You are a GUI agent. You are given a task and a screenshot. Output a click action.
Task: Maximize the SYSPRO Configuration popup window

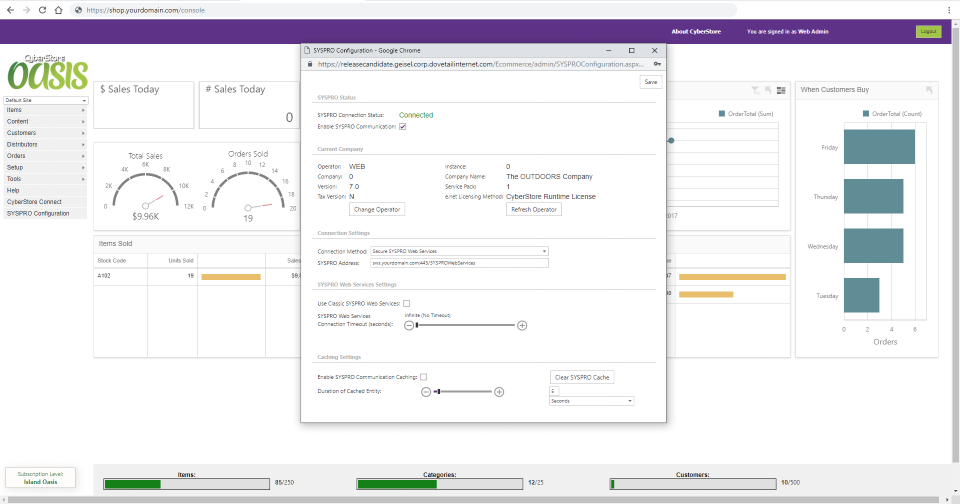tap(631, 50)
